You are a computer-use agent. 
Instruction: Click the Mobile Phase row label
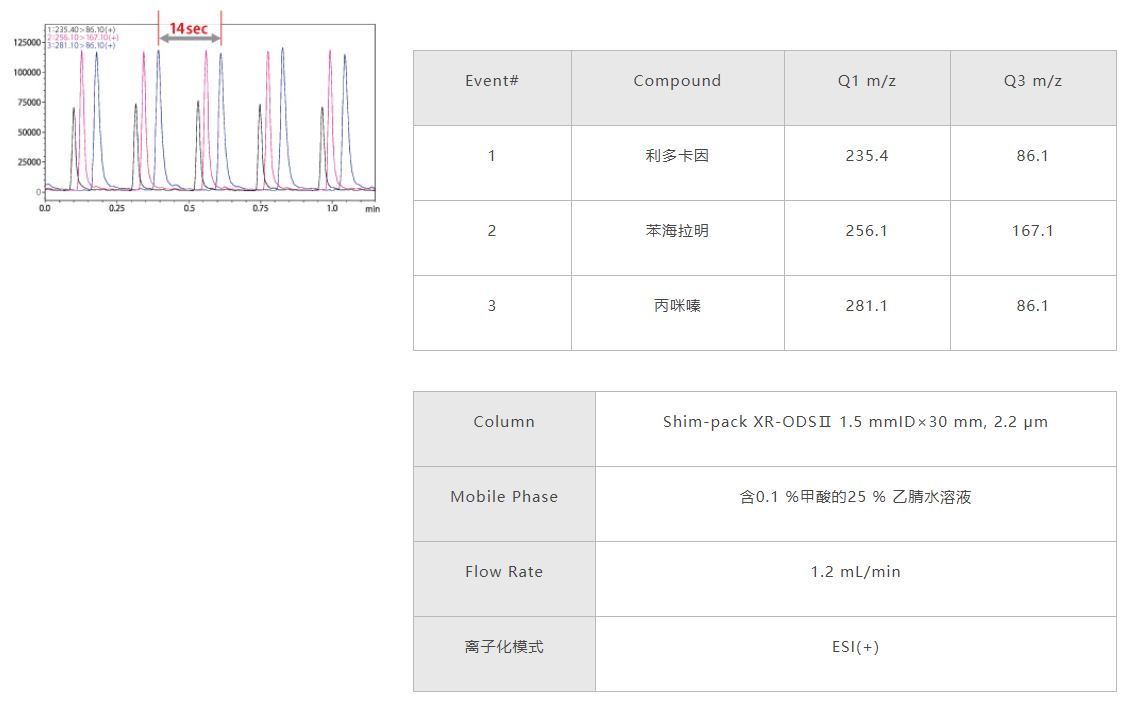[504, 497]
